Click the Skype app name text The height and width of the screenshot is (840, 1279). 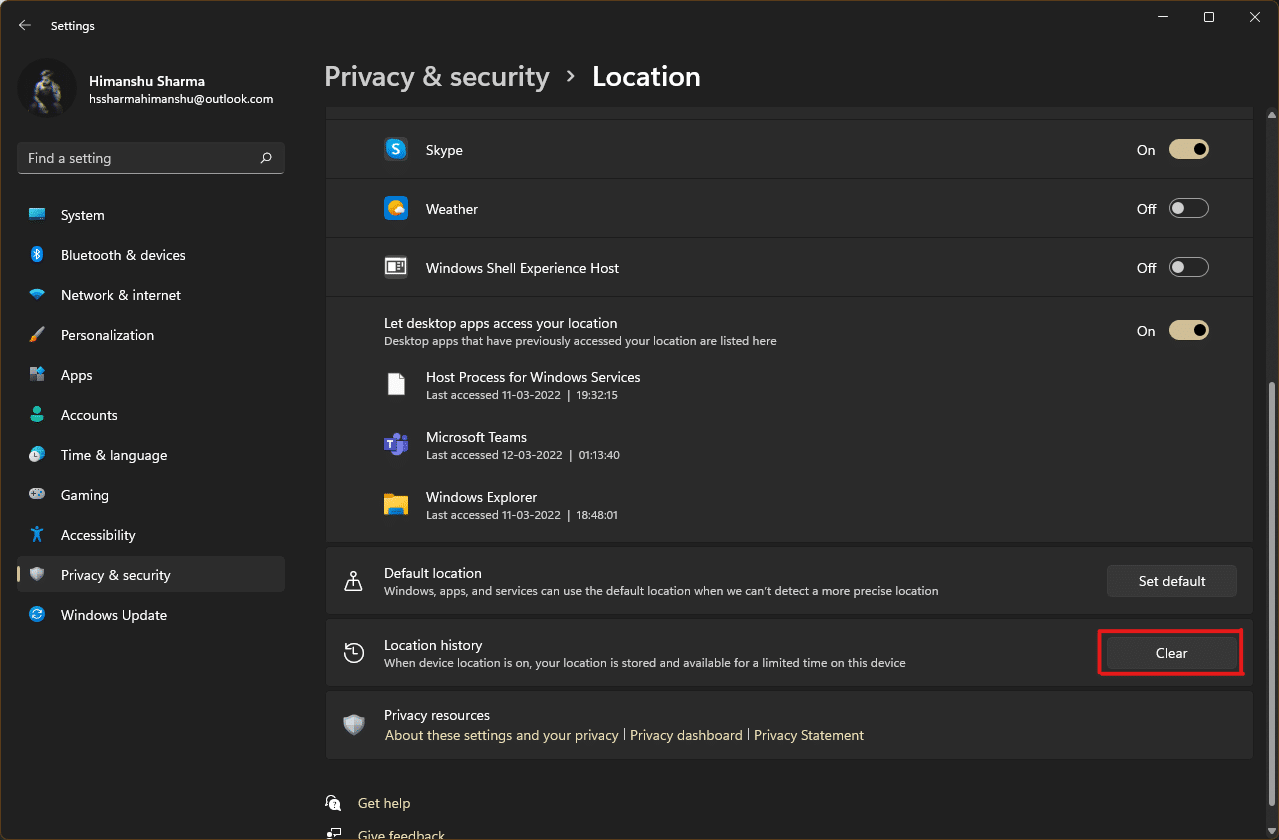click(x=444, y=150)
